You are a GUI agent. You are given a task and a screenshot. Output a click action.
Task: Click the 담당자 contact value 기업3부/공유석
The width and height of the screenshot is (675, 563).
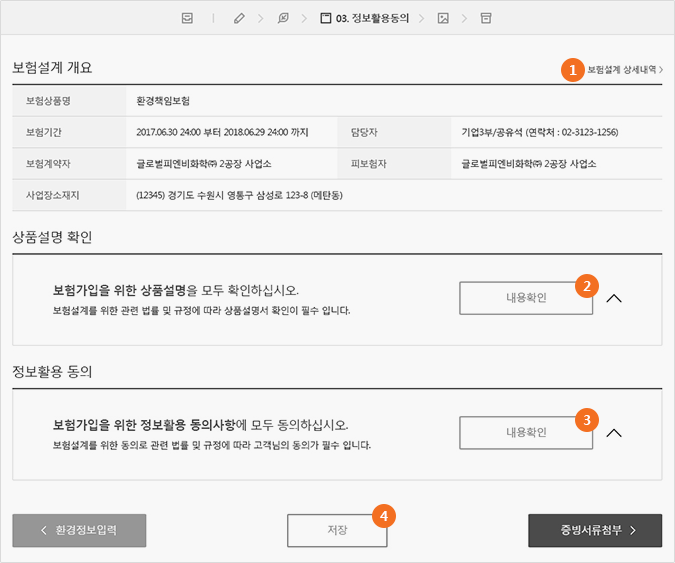pos(540,132)
